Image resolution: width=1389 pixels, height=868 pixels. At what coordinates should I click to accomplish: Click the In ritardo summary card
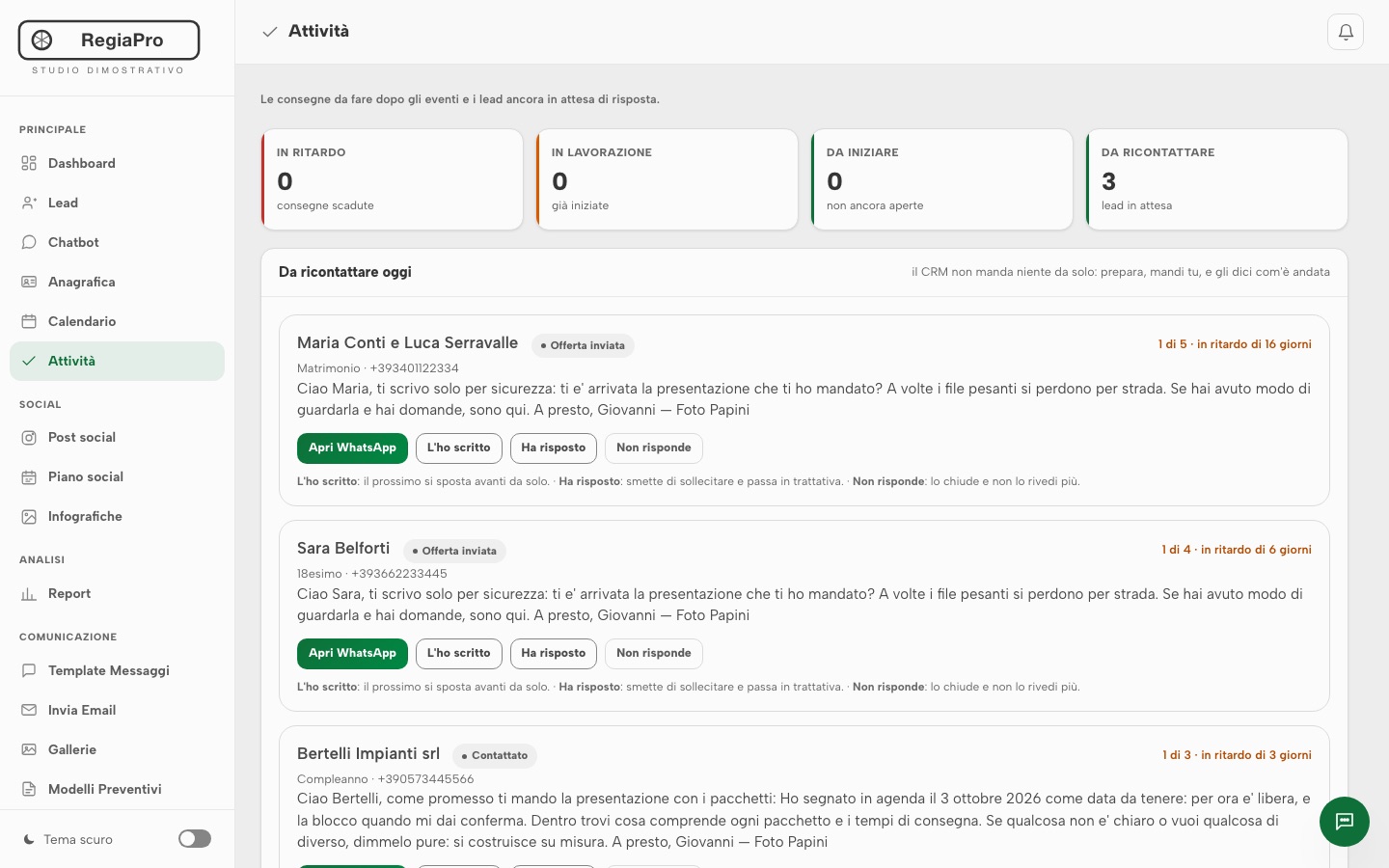392,179
